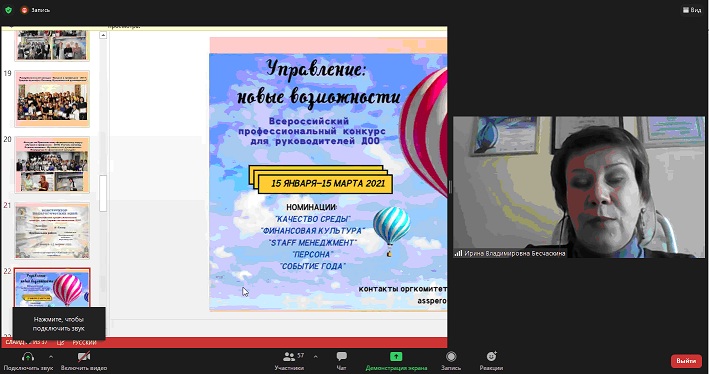This screenshot has width=709, height=374.
Task: Toggle Включить видео camera on
Action: click(84, 361)
